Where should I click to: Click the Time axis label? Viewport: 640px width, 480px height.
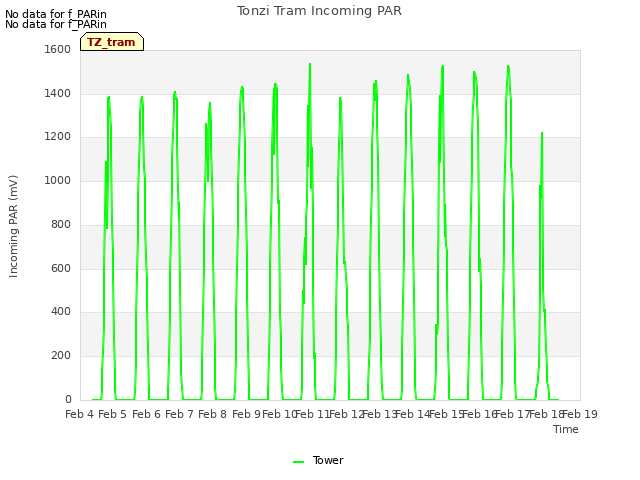click(x=566, y=429)
